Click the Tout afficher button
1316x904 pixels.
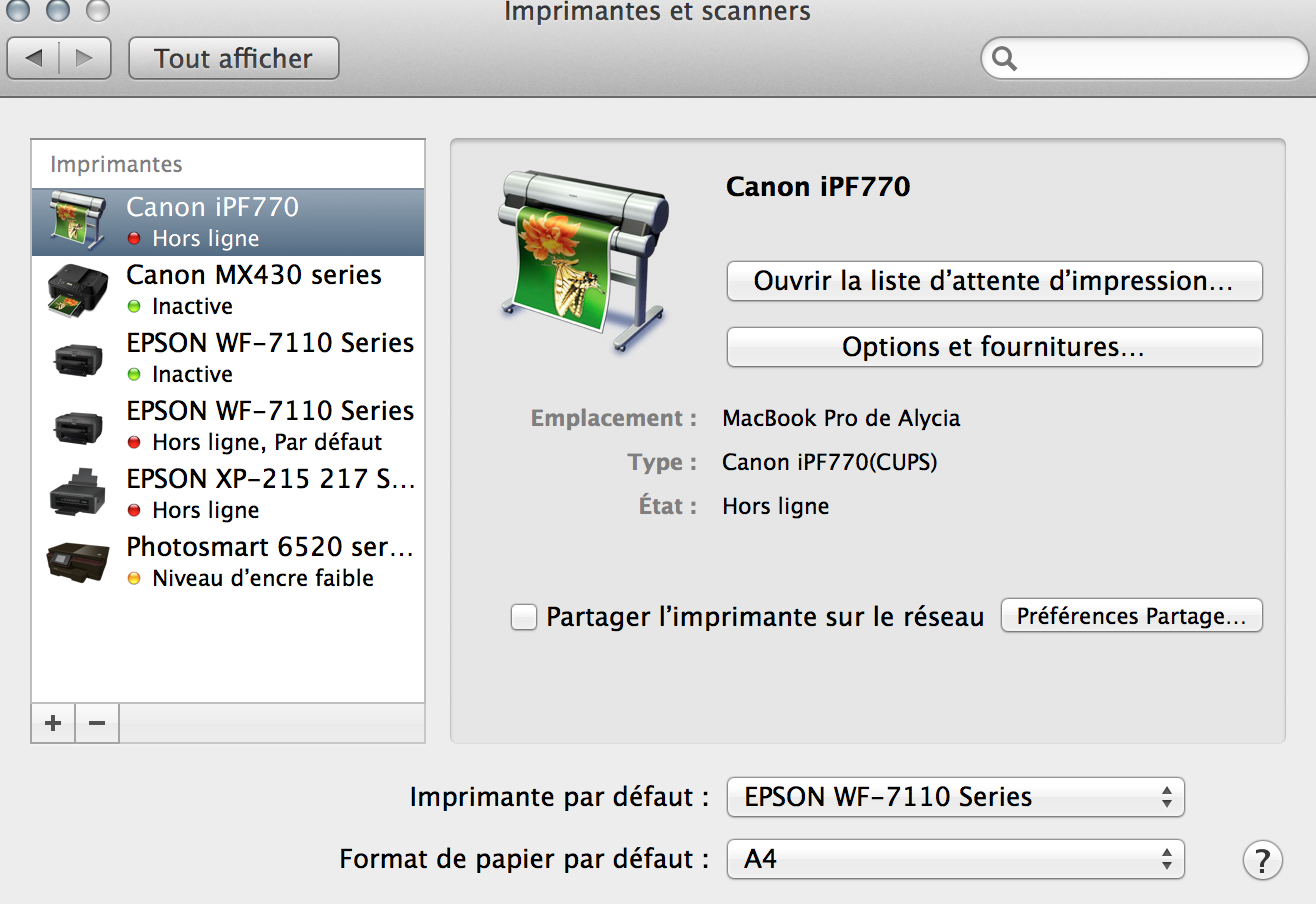coord(234,58)
